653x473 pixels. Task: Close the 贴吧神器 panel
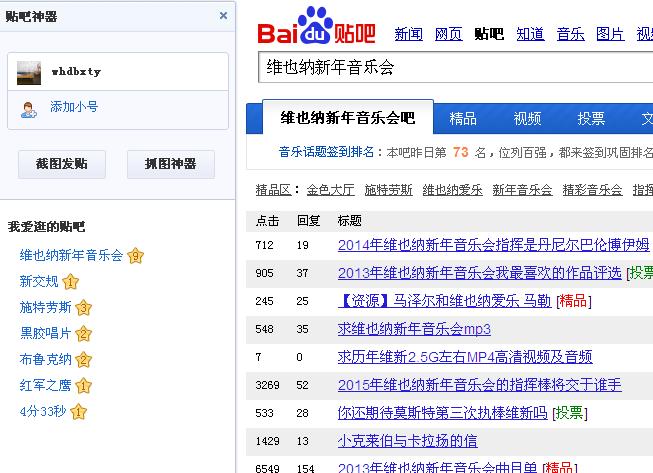tap(223, 16)
